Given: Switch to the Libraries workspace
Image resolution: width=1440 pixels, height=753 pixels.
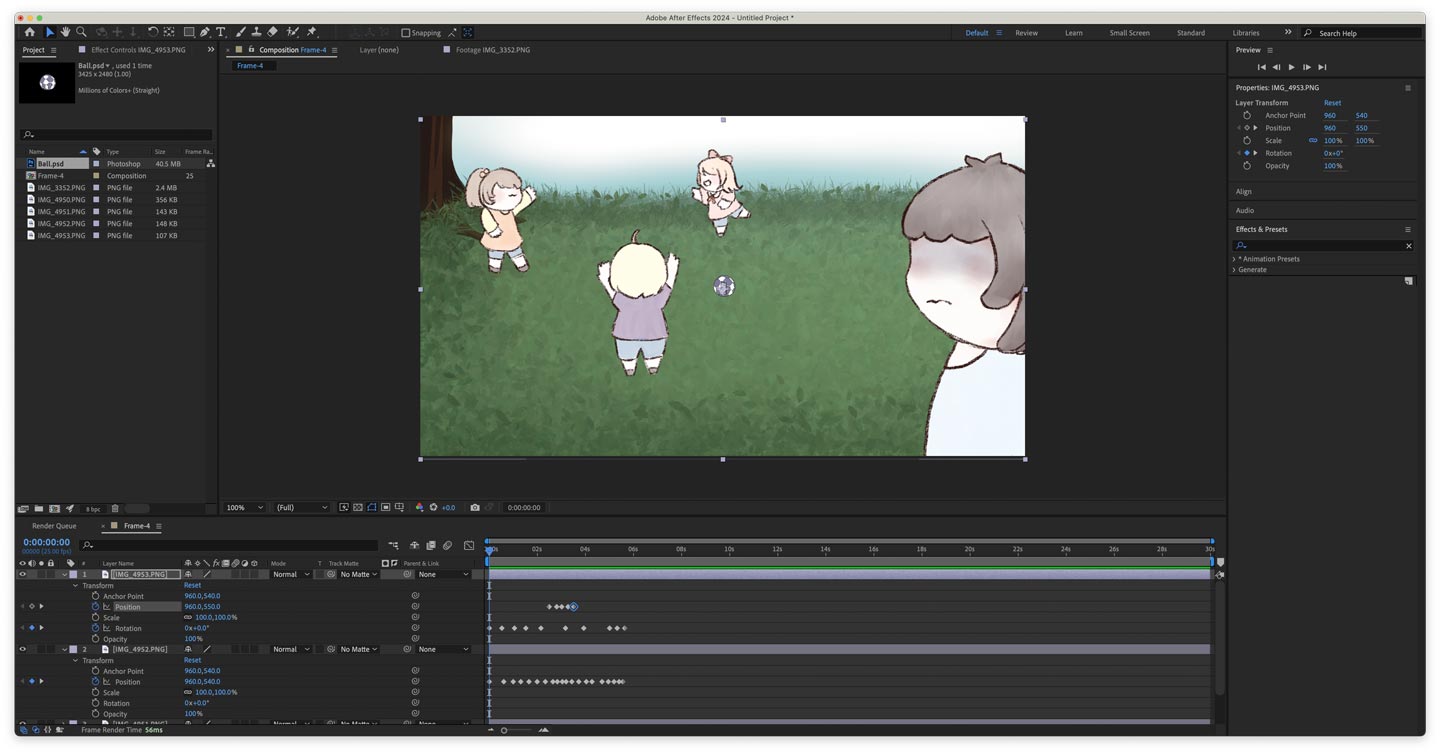Looking at the screenshot, I should [x=1246, y=33].
